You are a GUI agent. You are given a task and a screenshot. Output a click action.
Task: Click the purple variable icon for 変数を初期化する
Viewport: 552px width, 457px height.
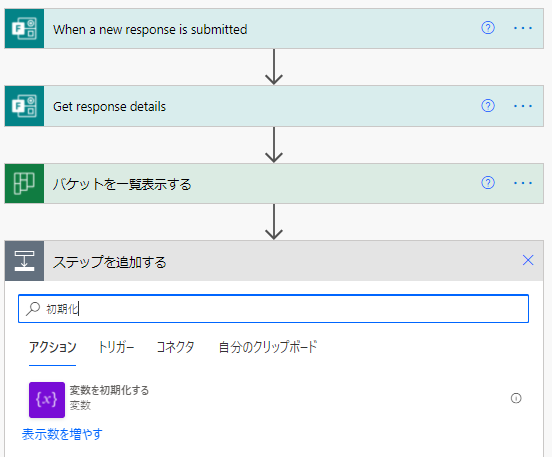point(47,400)
